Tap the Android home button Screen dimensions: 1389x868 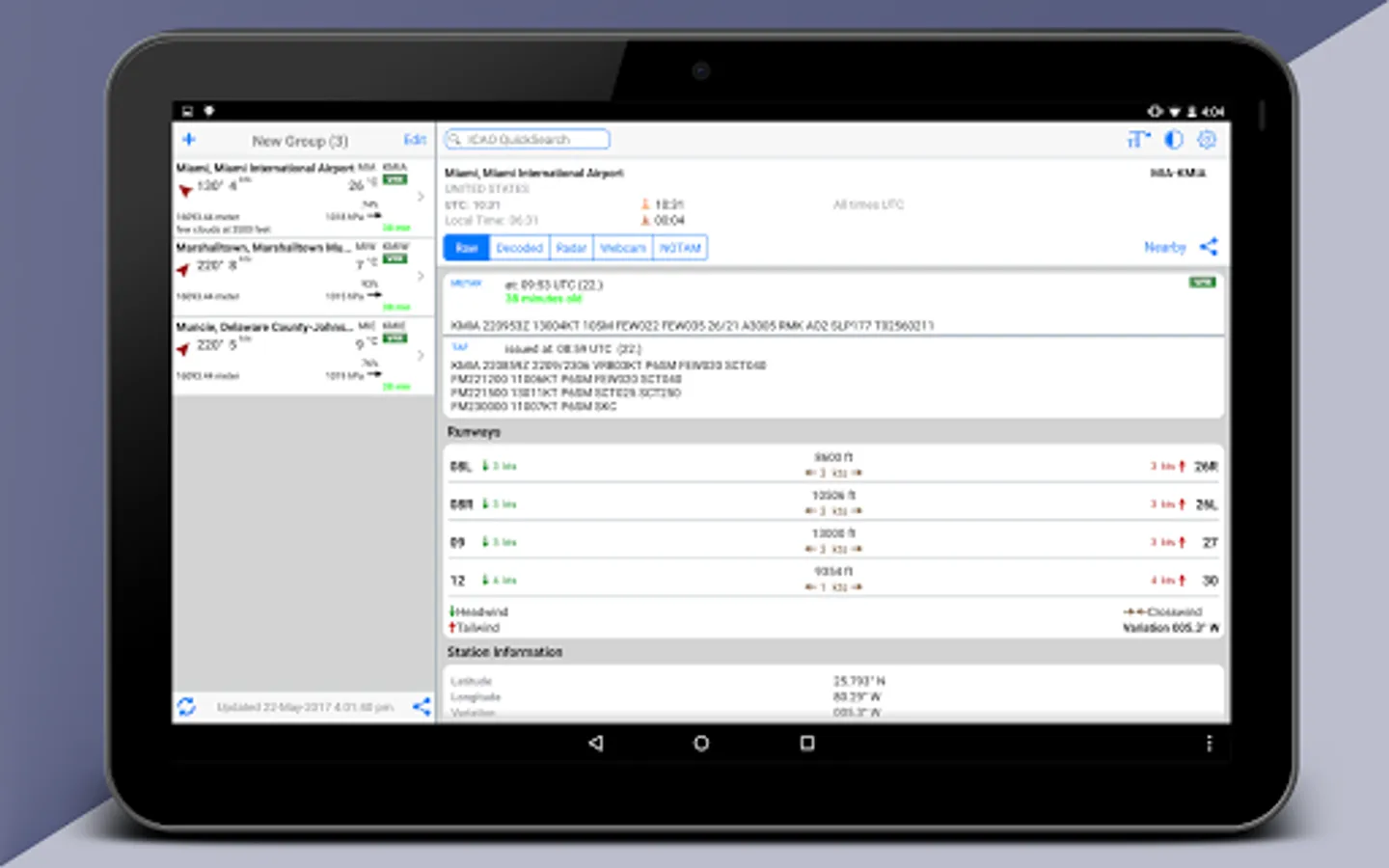(701, 743)
